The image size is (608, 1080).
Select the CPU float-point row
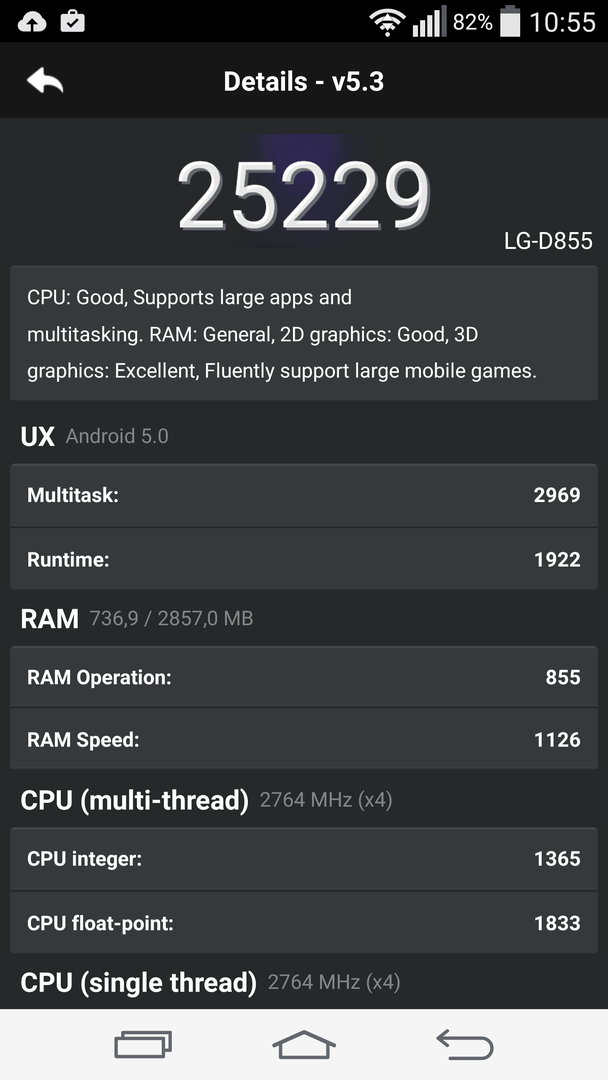coord(304,922)
